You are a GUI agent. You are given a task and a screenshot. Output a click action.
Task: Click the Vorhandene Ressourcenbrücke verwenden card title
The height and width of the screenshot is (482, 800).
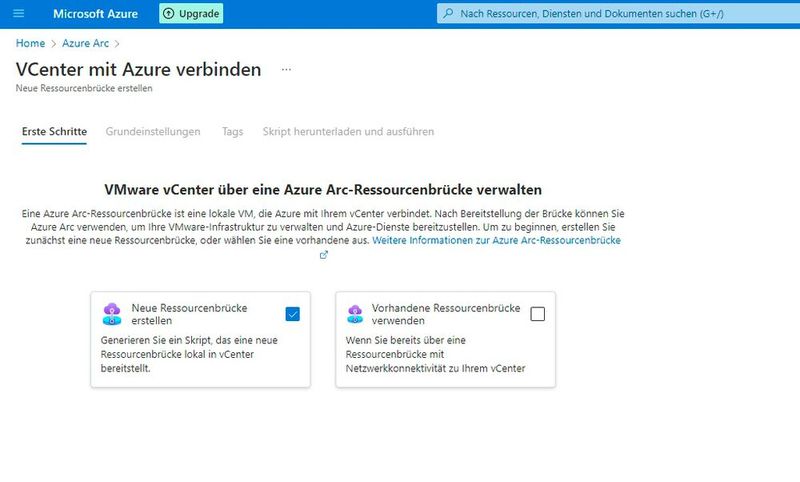[446, 314]
